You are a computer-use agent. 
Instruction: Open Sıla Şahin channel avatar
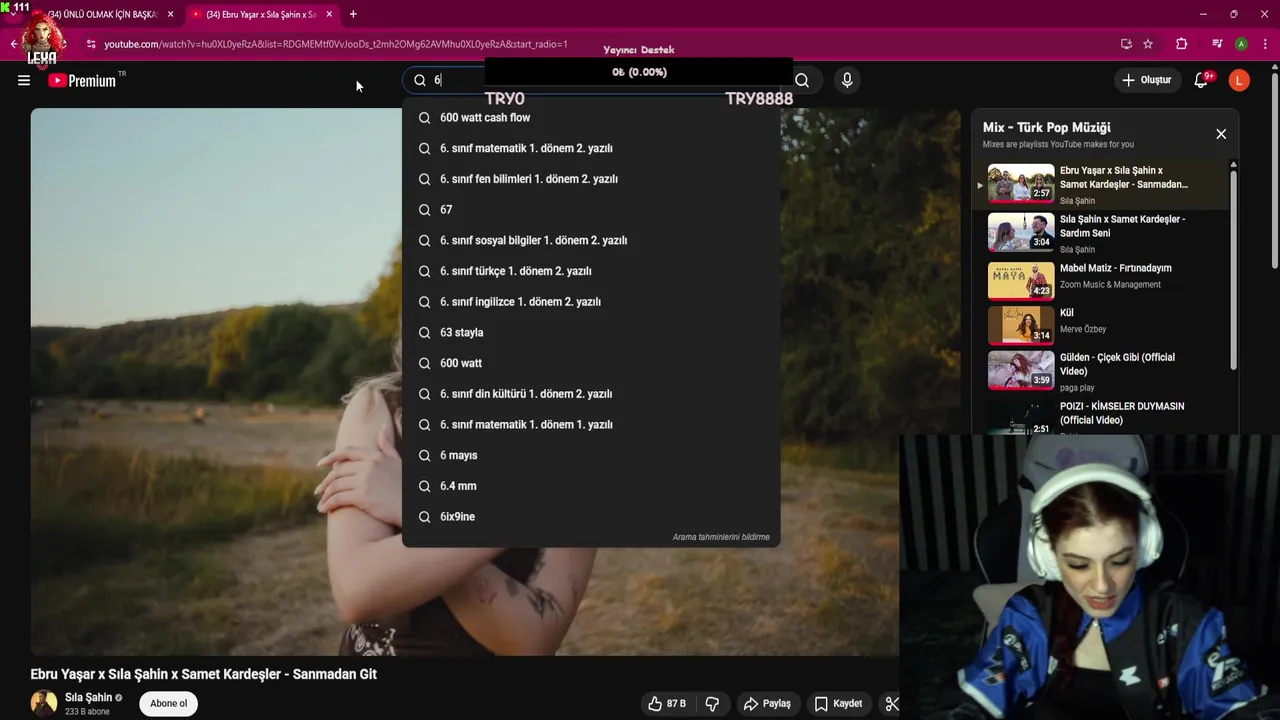[44, 703]
